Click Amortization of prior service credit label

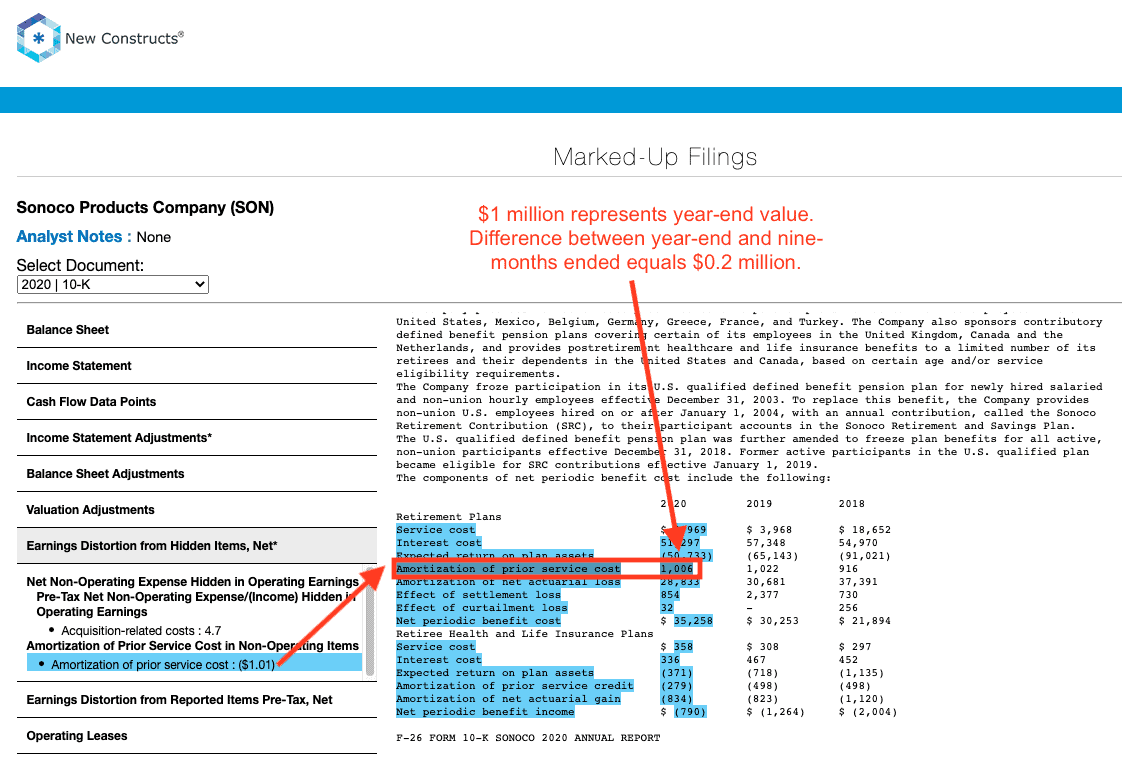514,685
